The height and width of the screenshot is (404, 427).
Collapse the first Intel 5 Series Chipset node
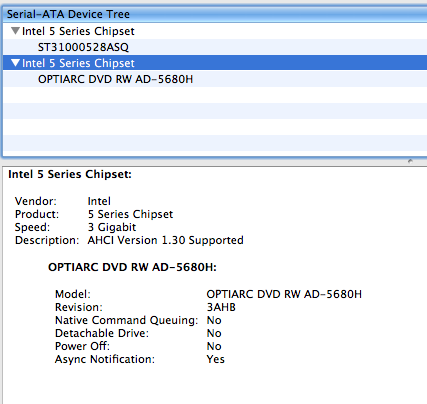15,31
